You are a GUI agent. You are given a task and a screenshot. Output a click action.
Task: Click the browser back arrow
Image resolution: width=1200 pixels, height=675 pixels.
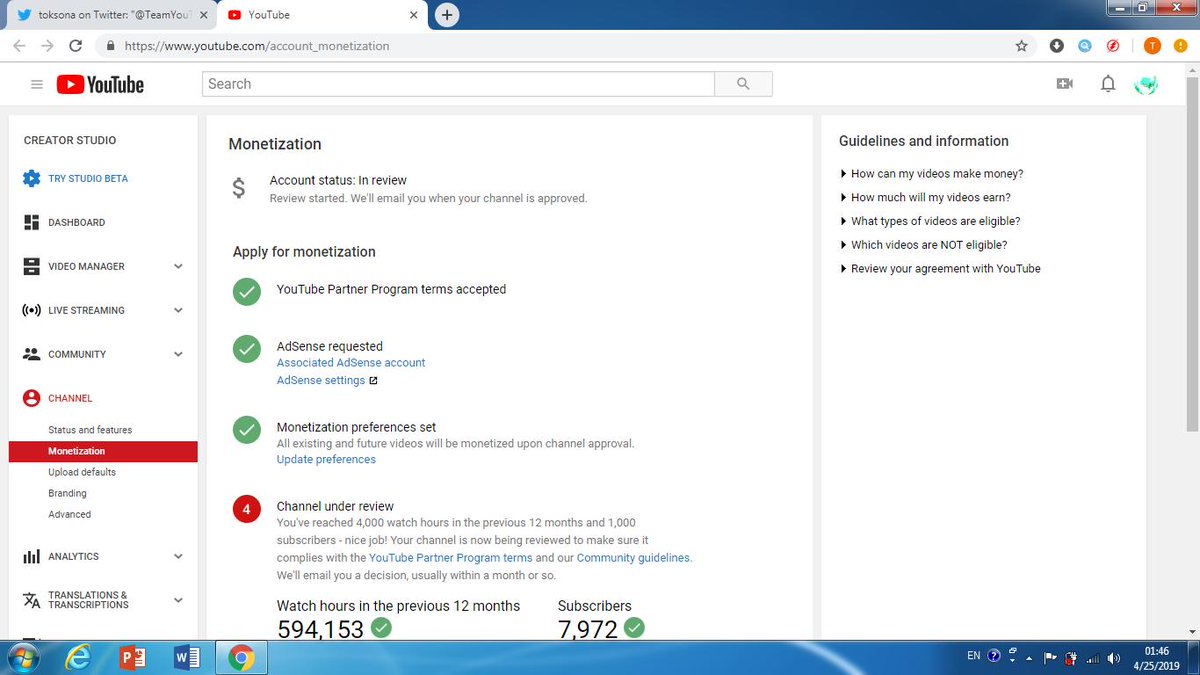19,46
